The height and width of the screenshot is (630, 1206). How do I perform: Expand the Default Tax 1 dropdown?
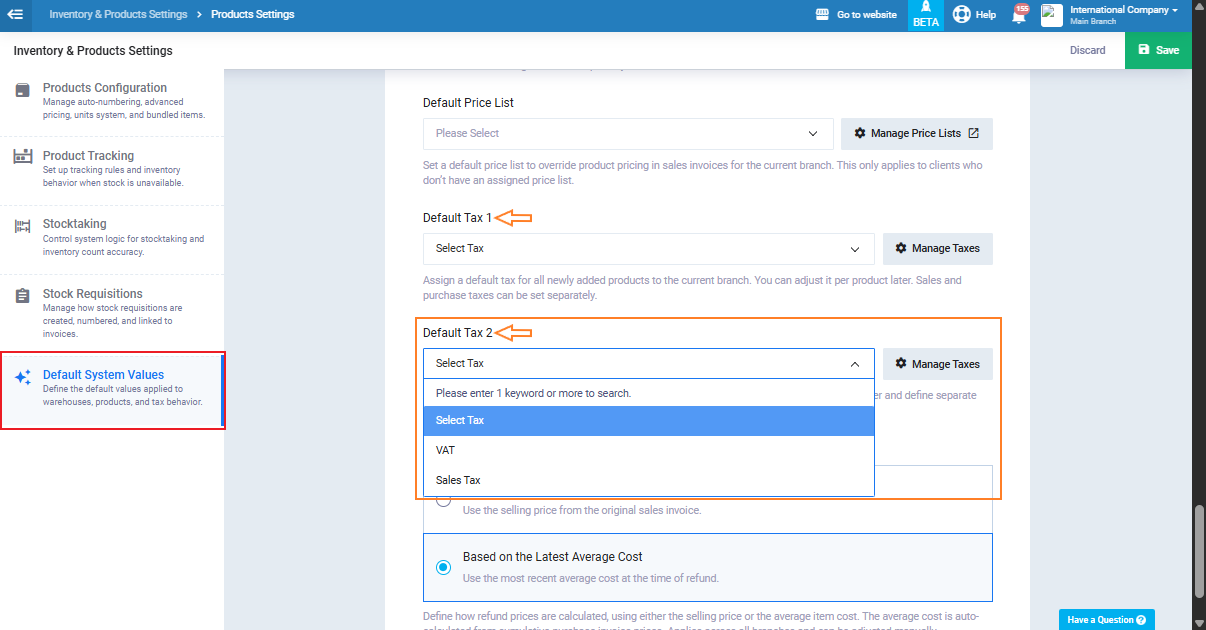pyautogui.click(x=648, y=249)
